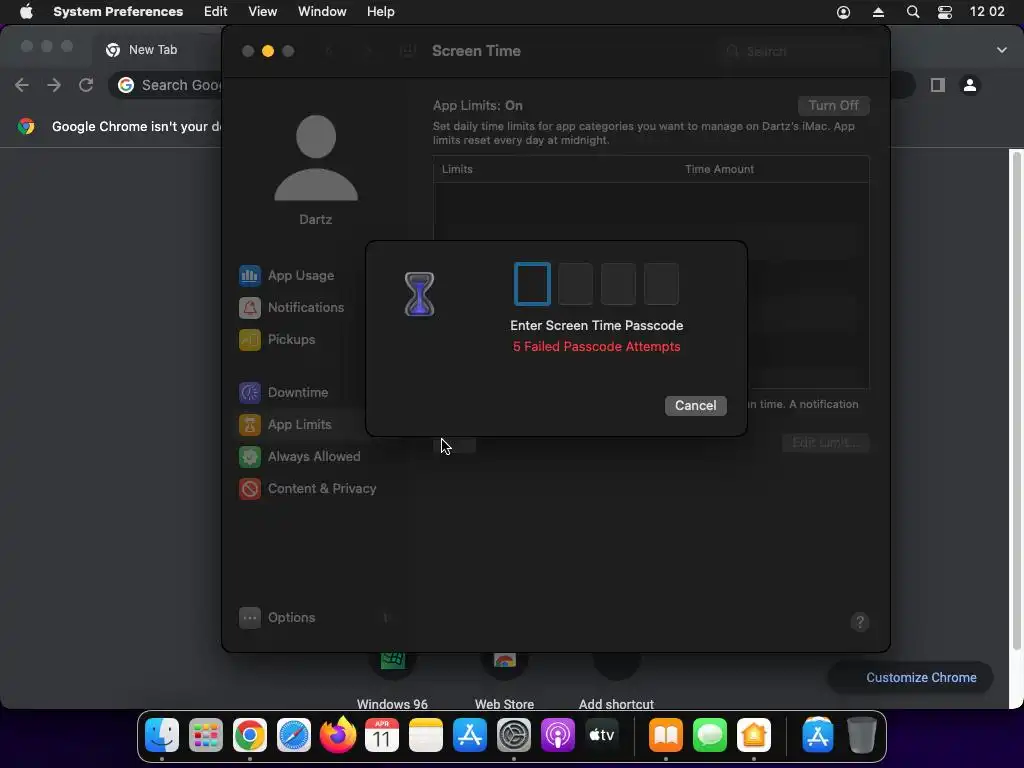Screen dimensions: 1024x768
Task: Open Content & Privacy section
Action: pos(308,488)
